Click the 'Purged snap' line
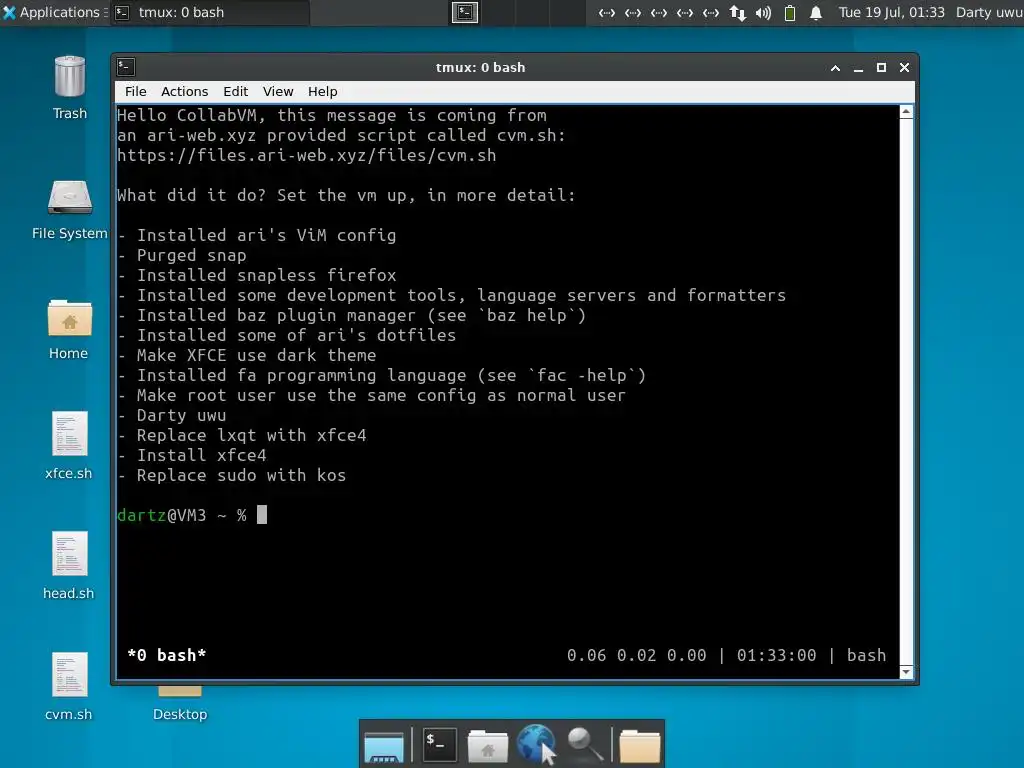 pyautogui.click(x=182, y=255)
